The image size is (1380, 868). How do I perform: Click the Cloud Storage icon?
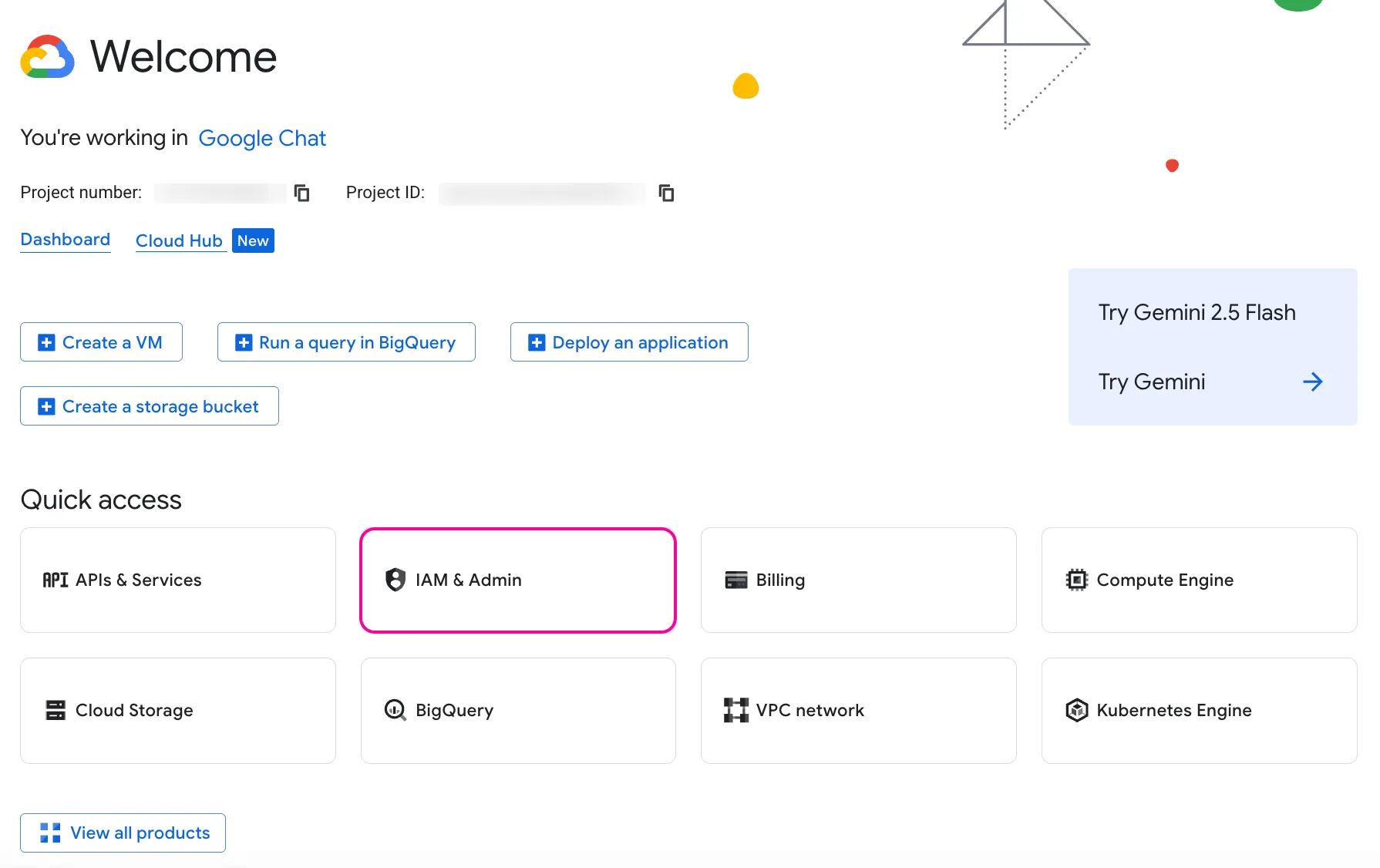click(x=56, y=710)
